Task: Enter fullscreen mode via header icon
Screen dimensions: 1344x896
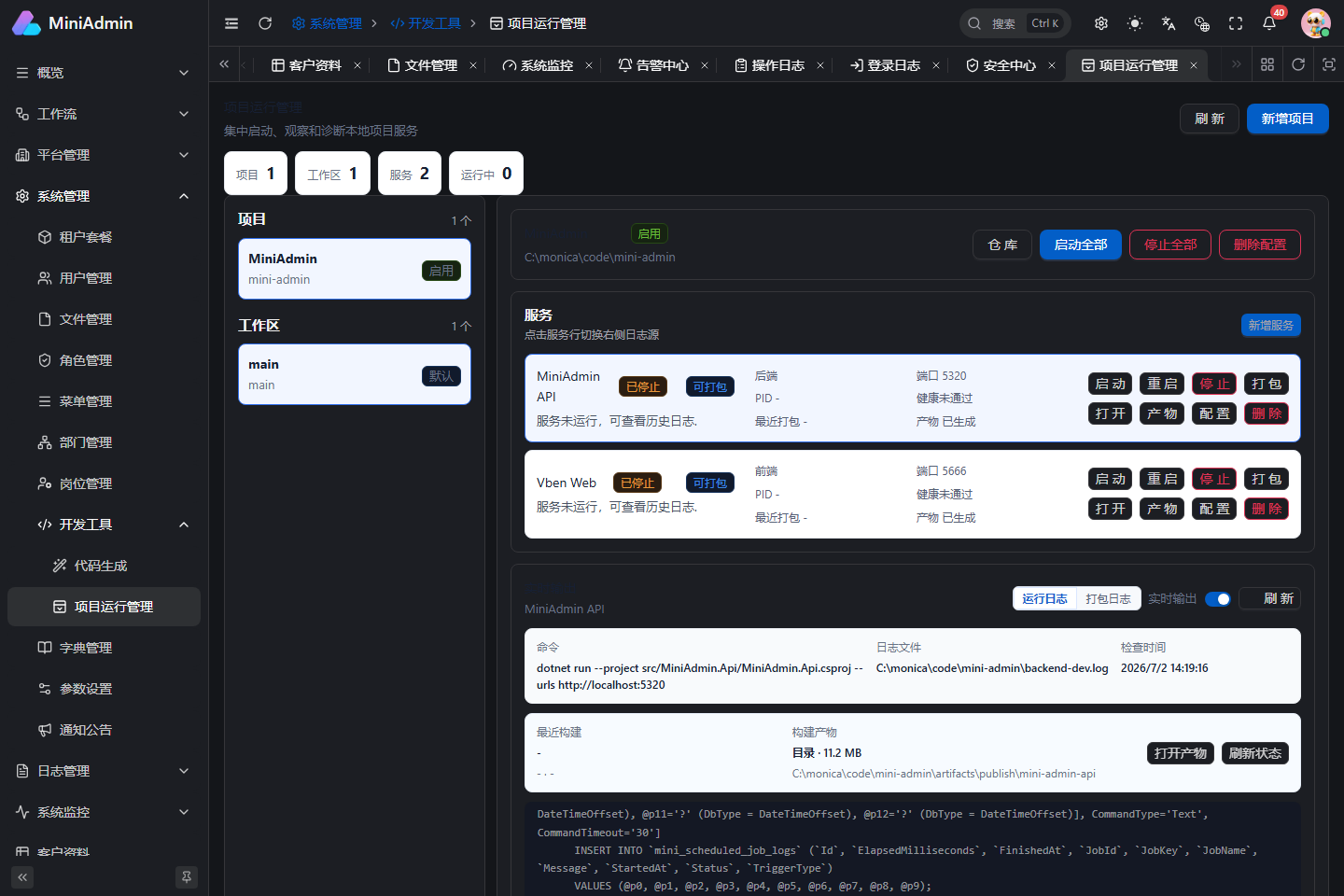Action: 1236,23
